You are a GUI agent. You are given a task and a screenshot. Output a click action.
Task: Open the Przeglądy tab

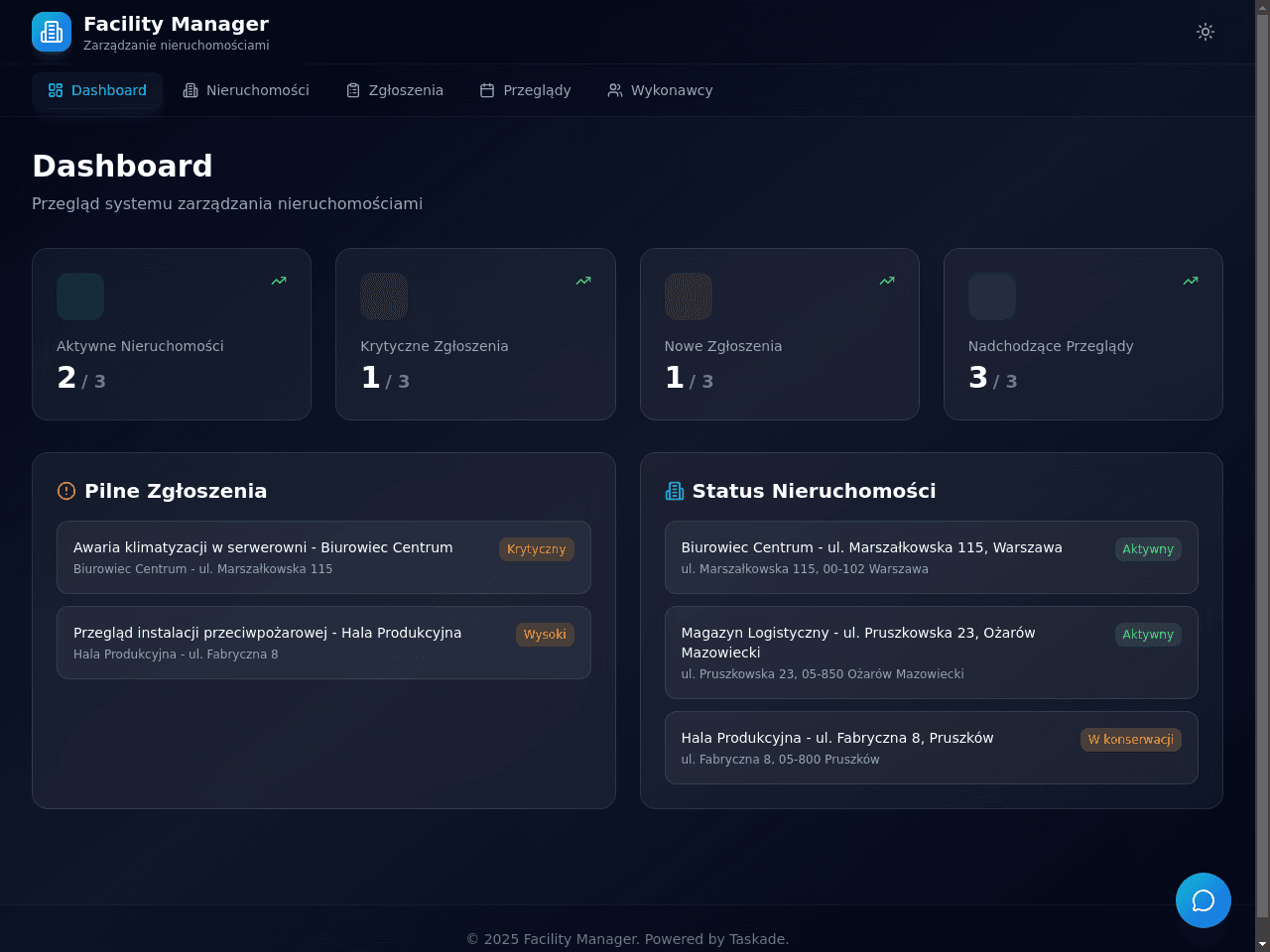coord(526,90)
